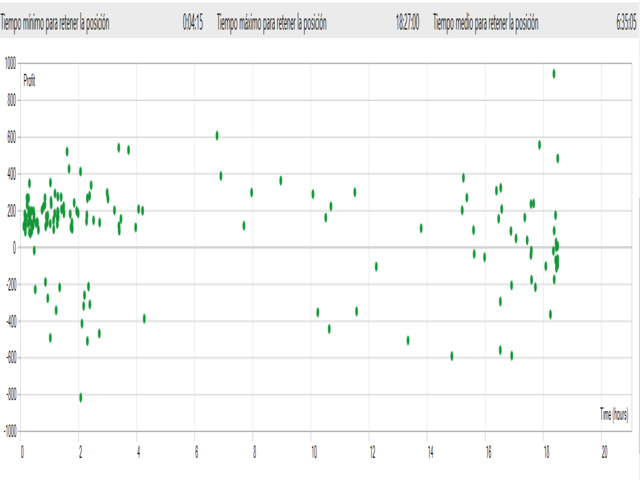
Task: Click the isolated point near -100 at 12 hours
Action: (376, 266)
